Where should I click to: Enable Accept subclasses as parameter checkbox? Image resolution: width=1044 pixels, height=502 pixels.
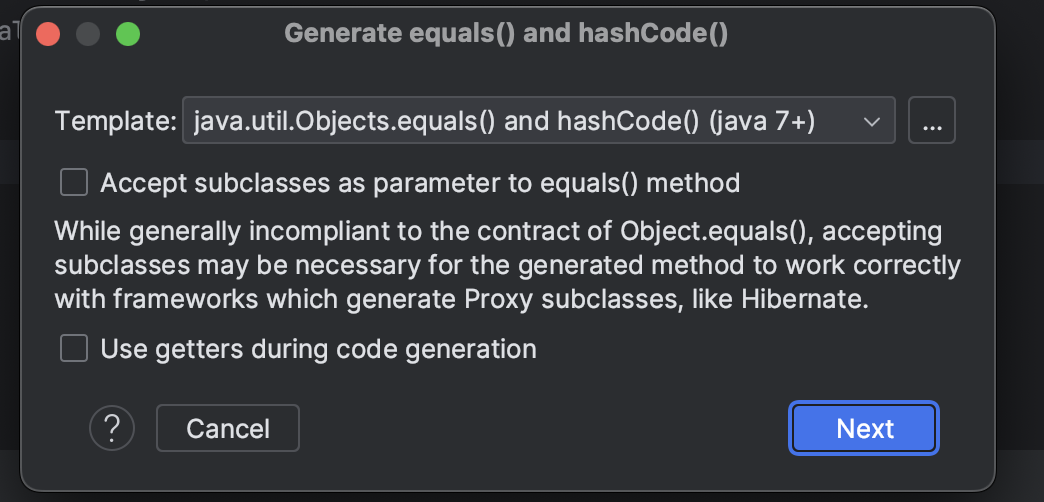click(74, 182)
